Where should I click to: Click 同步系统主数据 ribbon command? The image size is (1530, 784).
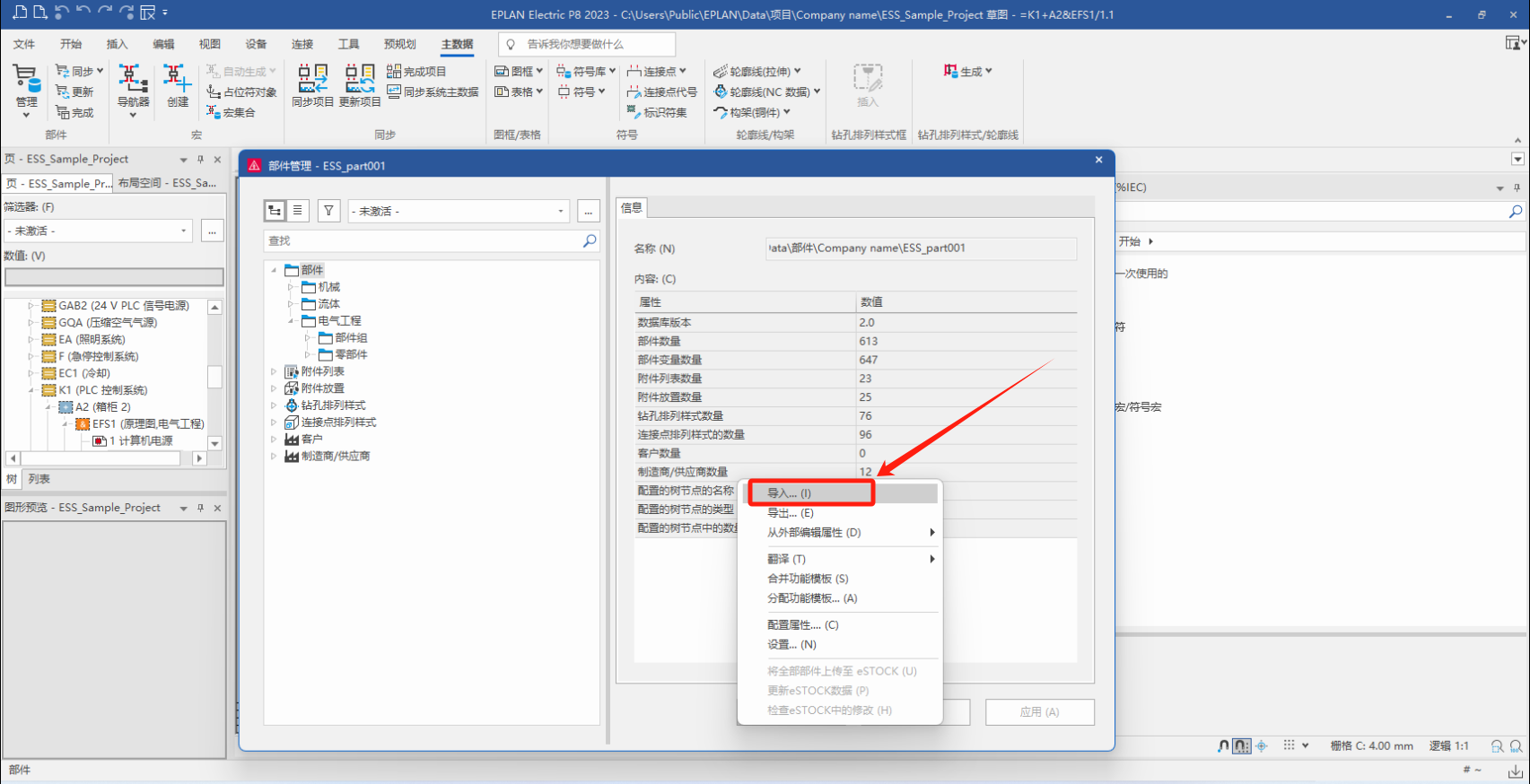[x=433, y=91]
